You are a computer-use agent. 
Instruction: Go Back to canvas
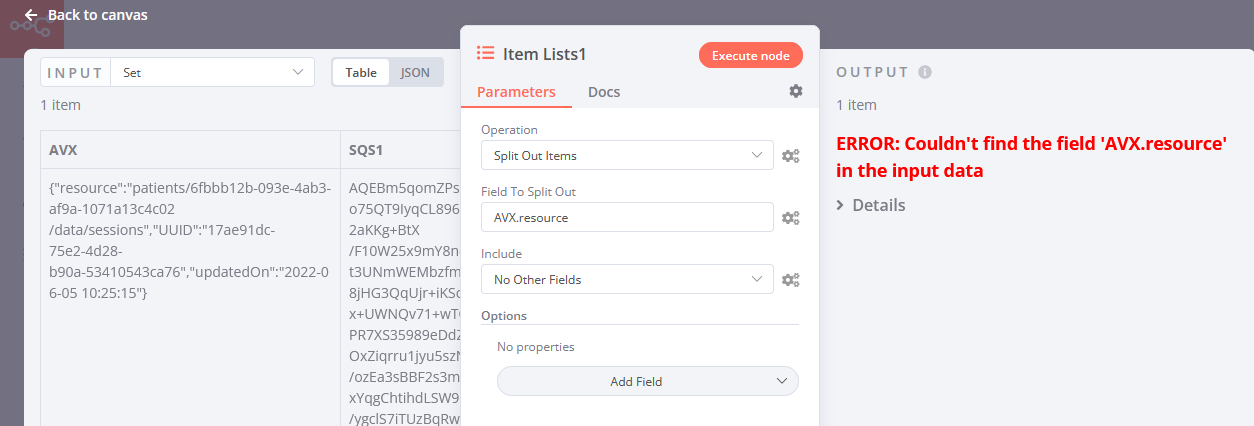tap(98, 15)
